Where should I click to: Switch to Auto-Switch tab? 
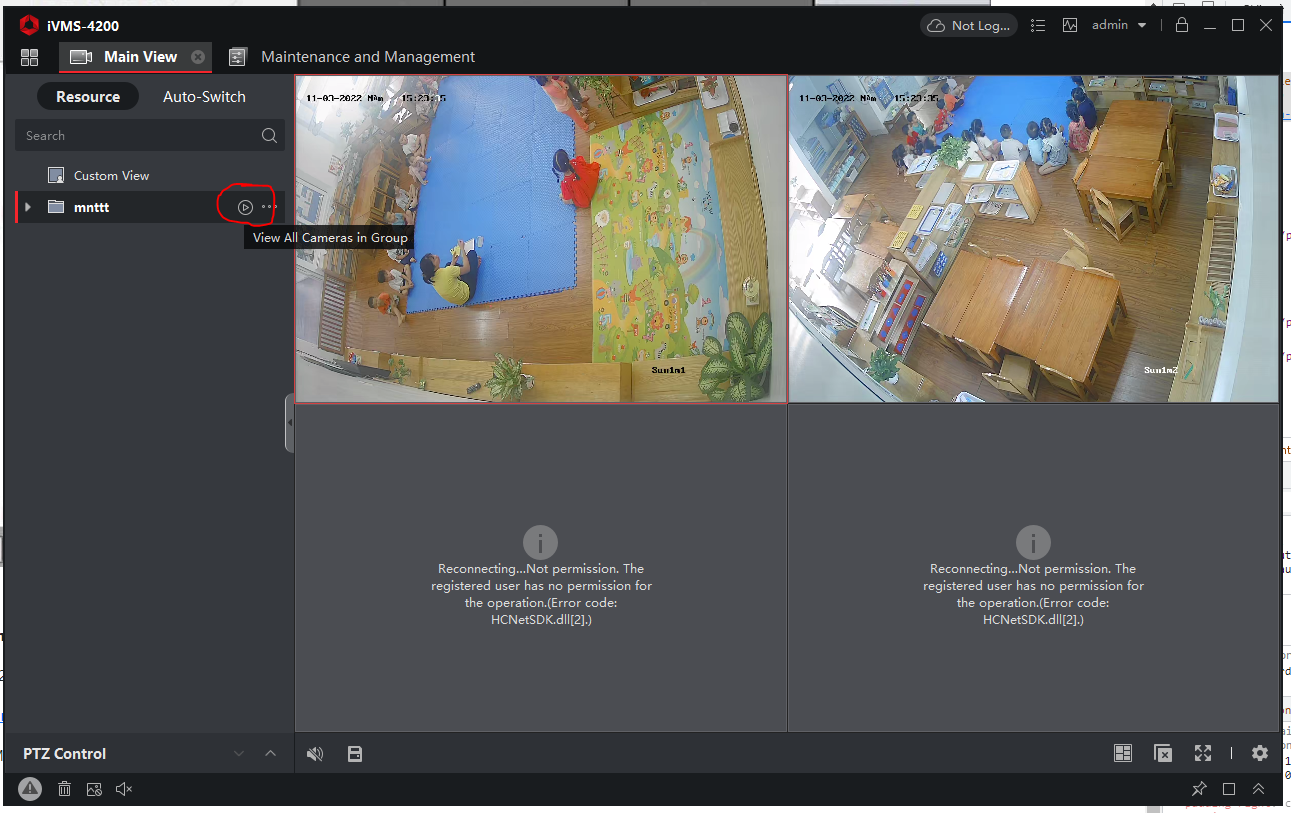[204, 97]
